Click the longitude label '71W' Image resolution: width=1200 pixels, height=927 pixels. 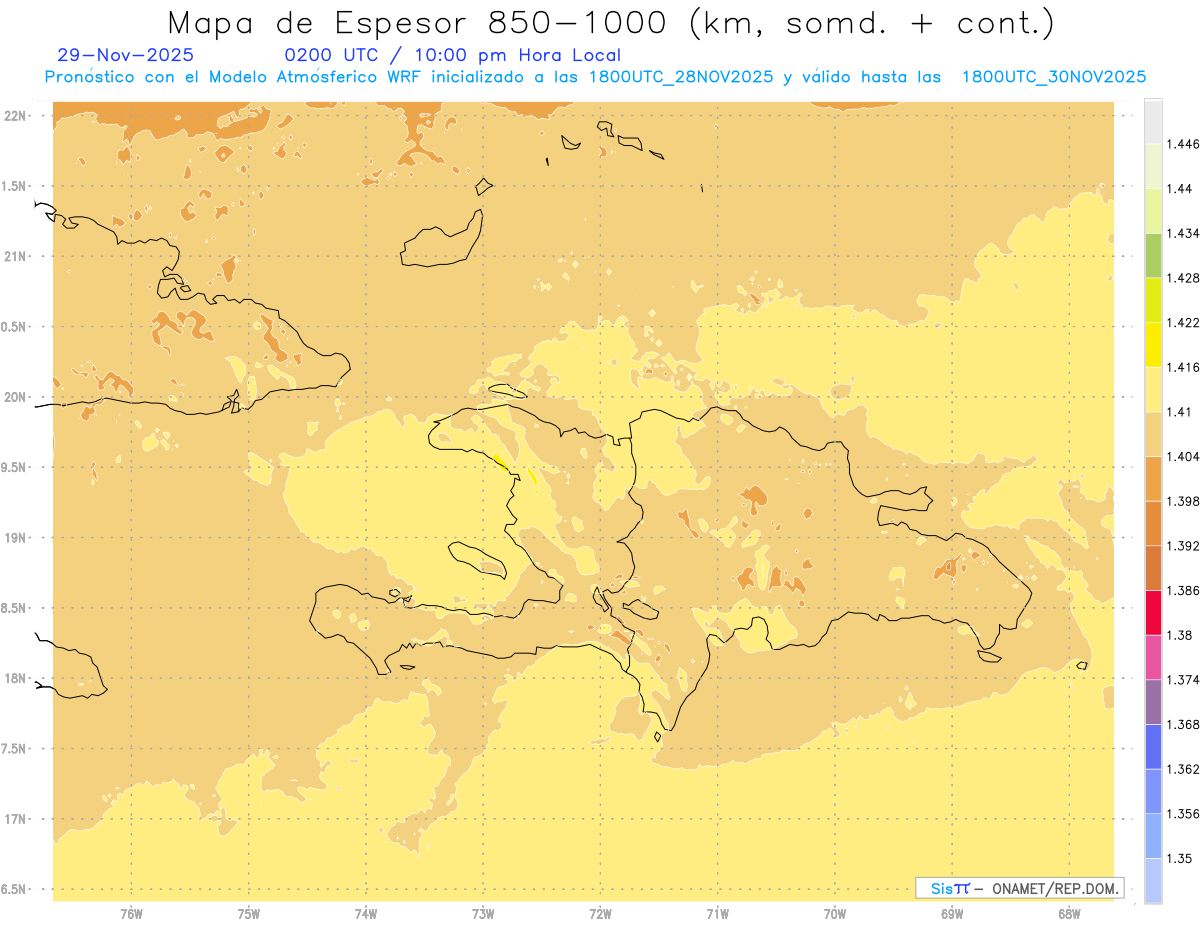click(x=717, y=914)
